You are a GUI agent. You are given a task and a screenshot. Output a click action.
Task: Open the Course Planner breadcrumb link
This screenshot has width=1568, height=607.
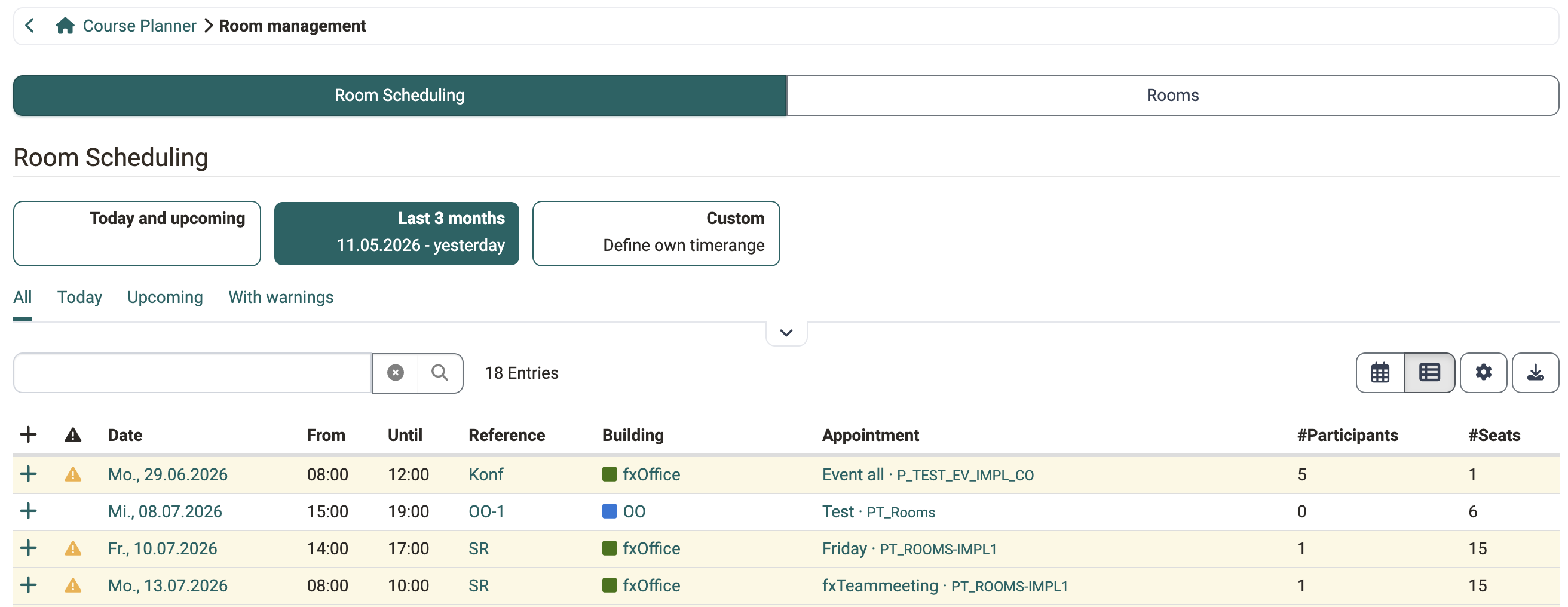click(139, 26)
